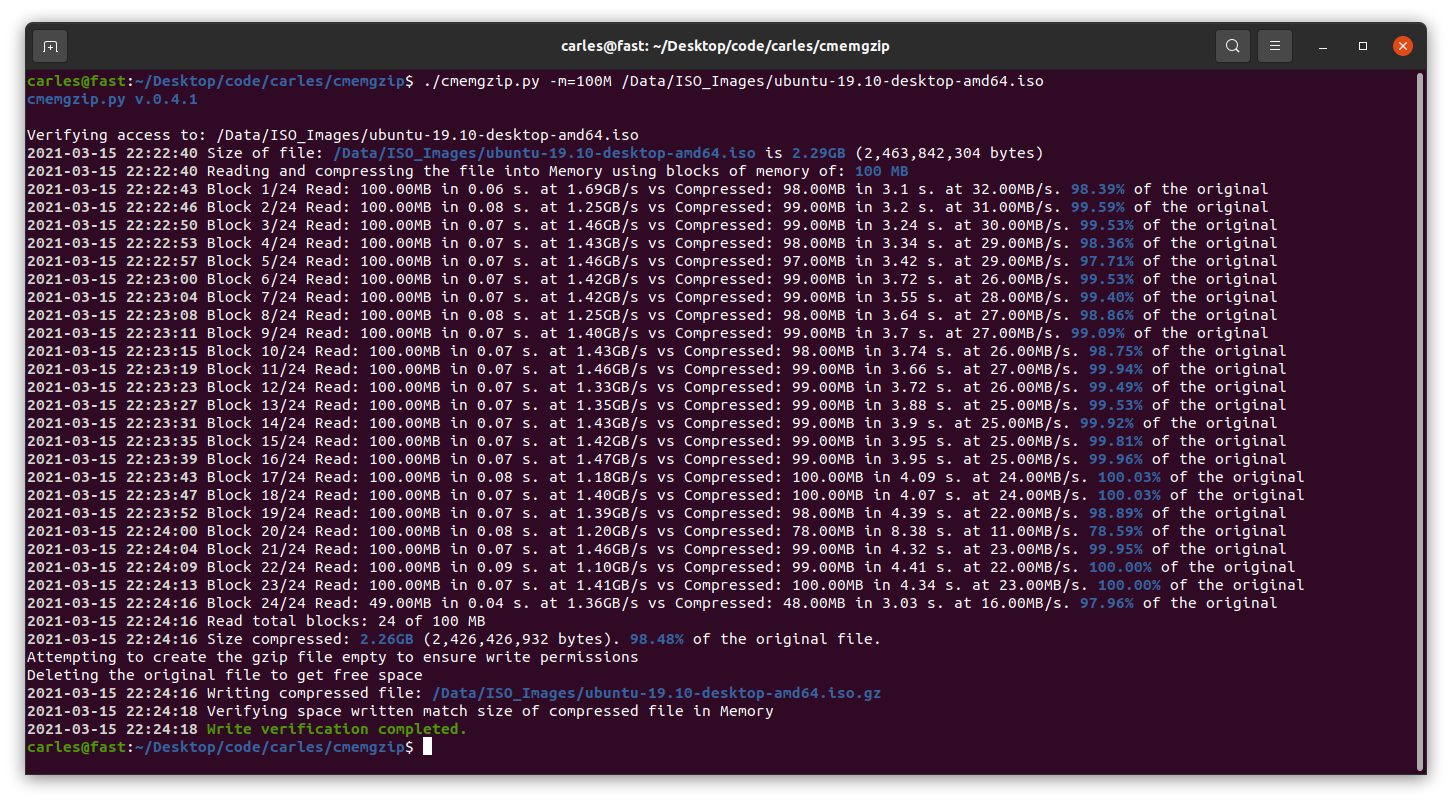
Task: Click 99.09% on the Block 9/24 line
Action: pos(1097,333)
